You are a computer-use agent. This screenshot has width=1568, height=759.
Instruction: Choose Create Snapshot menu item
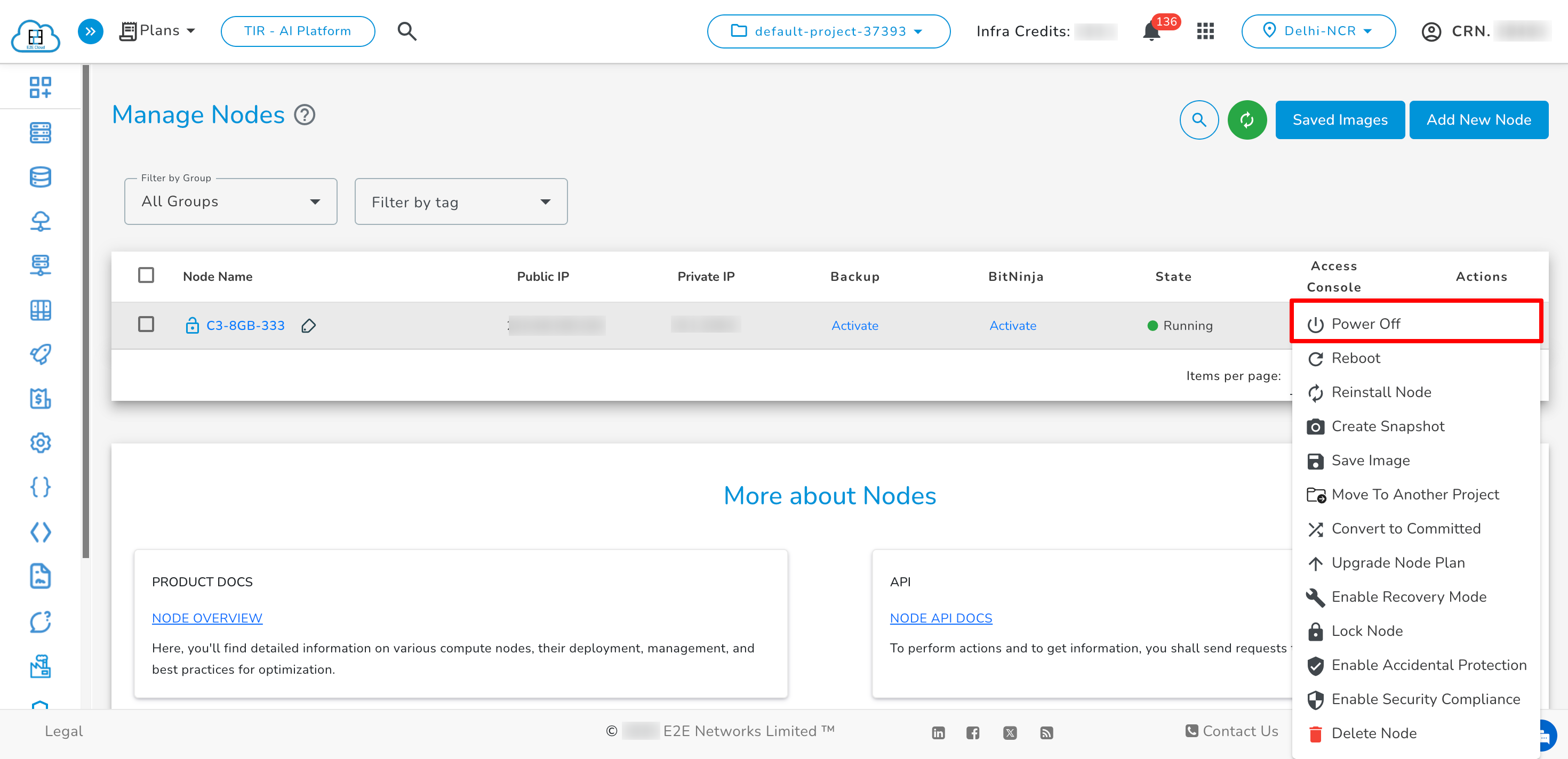click(1387, 426)
